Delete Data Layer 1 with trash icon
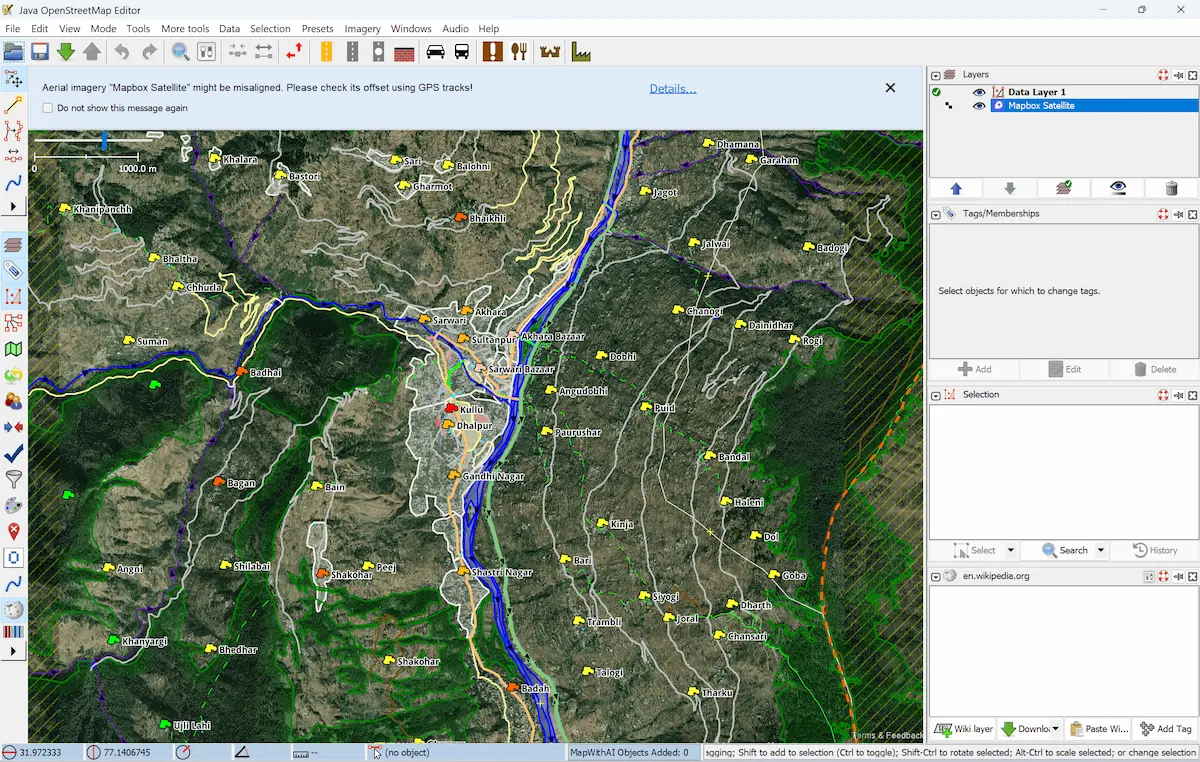Viewport: 1200px width, 762px height. tap(1170, 188)
